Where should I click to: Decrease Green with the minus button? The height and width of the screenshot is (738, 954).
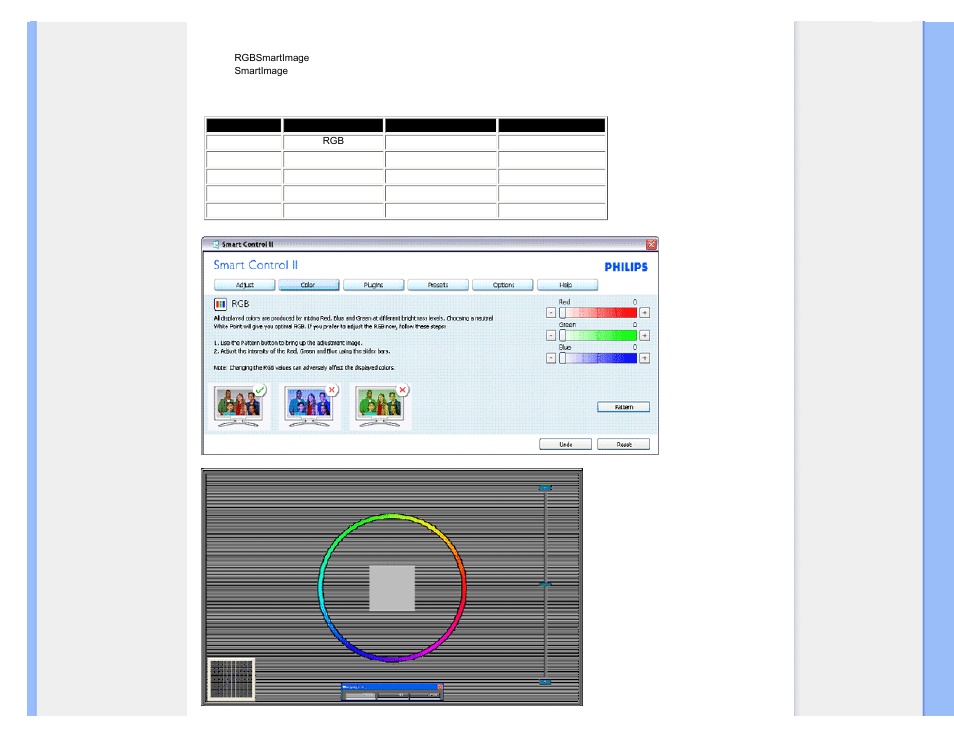[551, 335]
